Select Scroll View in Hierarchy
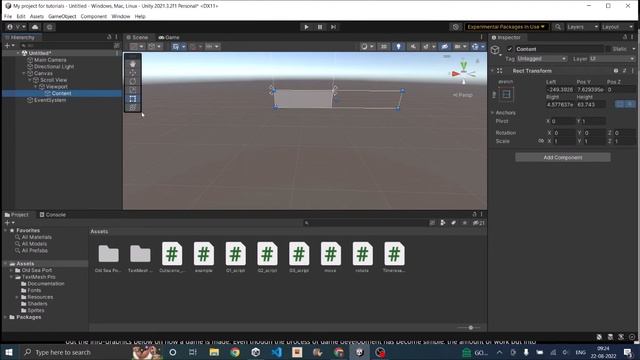 click(53, 80)
